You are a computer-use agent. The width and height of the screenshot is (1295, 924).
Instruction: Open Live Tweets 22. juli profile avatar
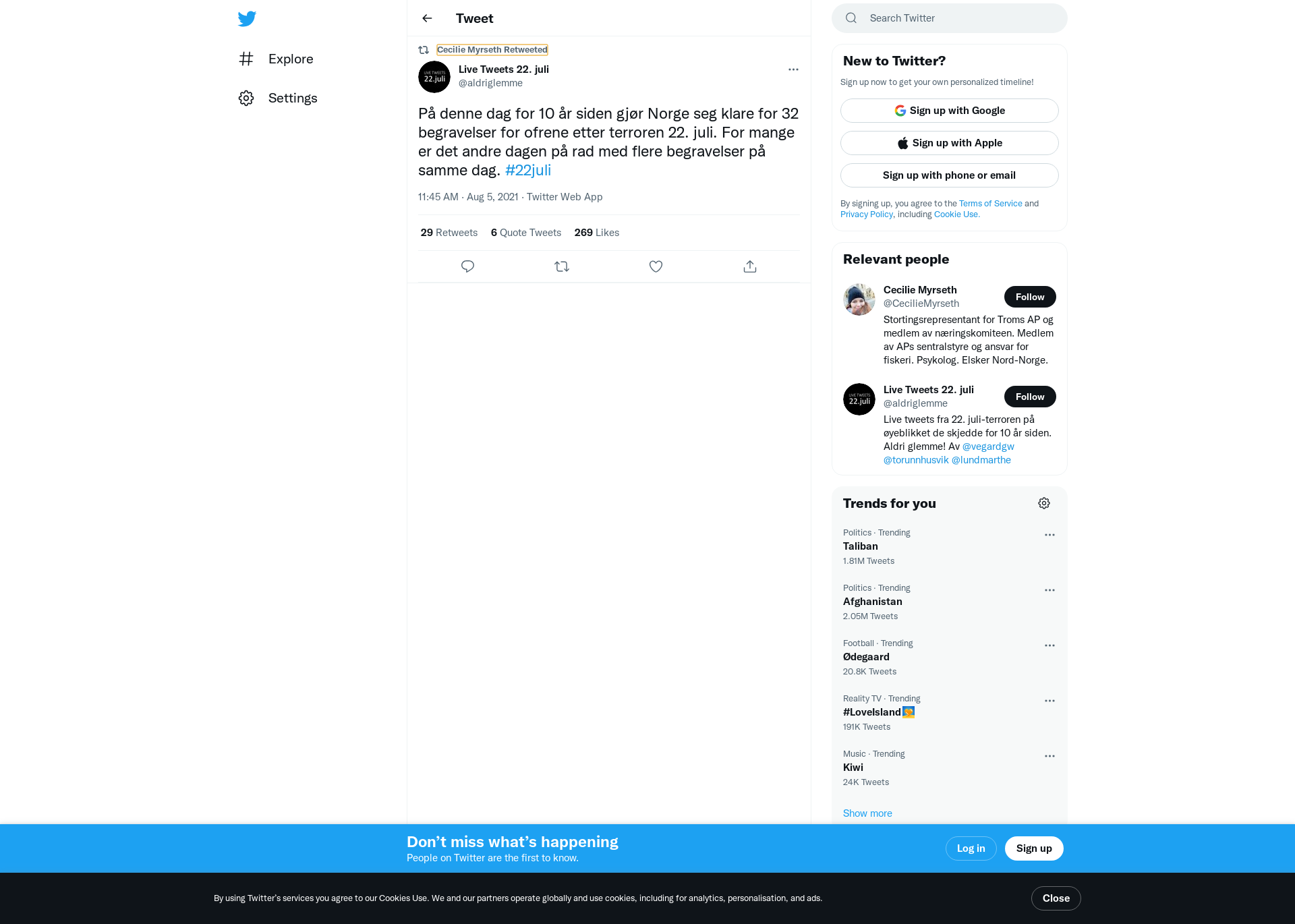[x=434, y=77]
